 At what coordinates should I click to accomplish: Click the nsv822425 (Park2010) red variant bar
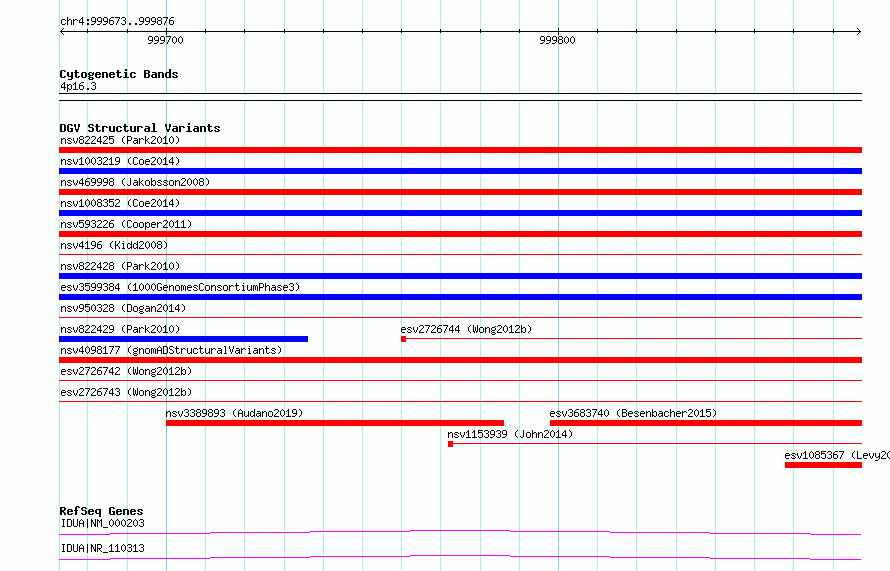pyautogui.click(x=460, y=150)
